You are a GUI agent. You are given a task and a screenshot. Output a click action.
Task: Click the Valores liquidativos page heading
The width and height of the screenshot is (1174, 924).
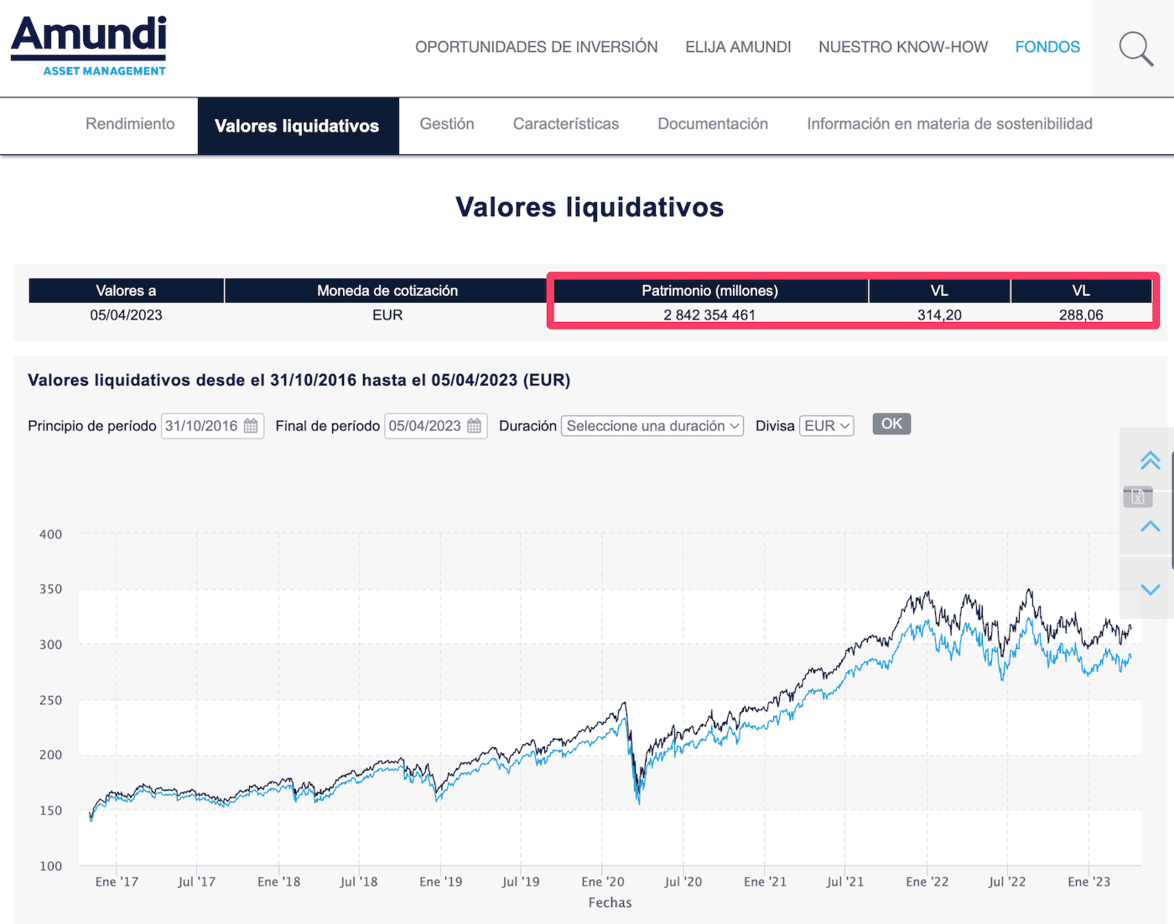click(x=590, y=207)
